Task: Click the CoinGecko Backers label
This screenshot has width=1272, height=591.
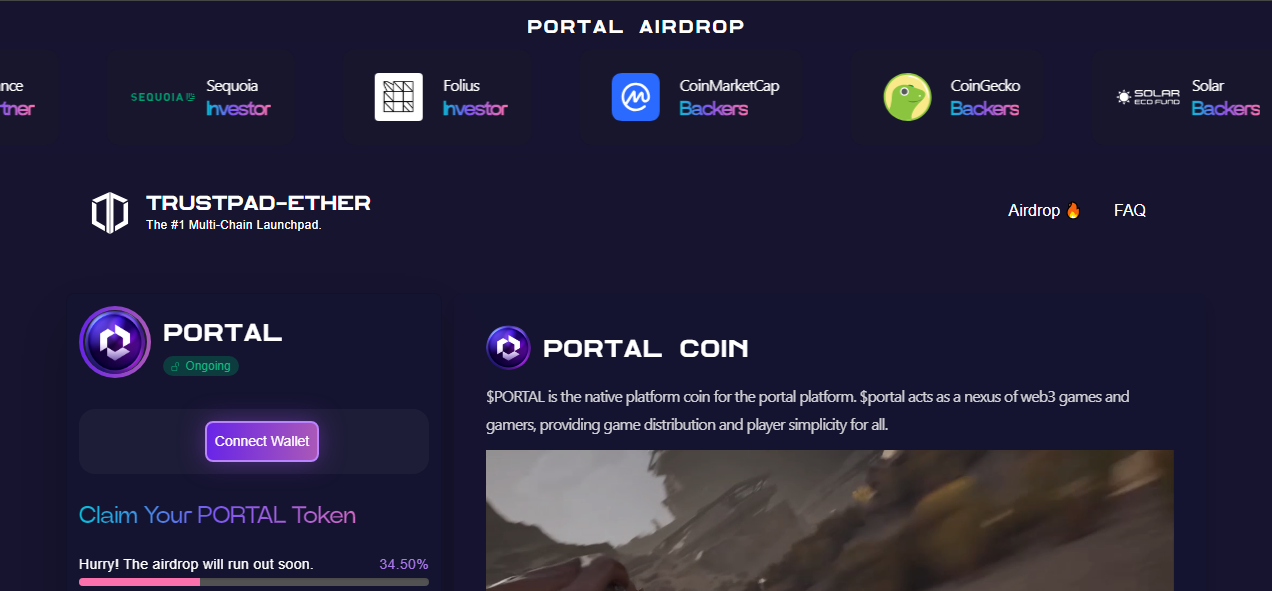Action: coord(984,108)
